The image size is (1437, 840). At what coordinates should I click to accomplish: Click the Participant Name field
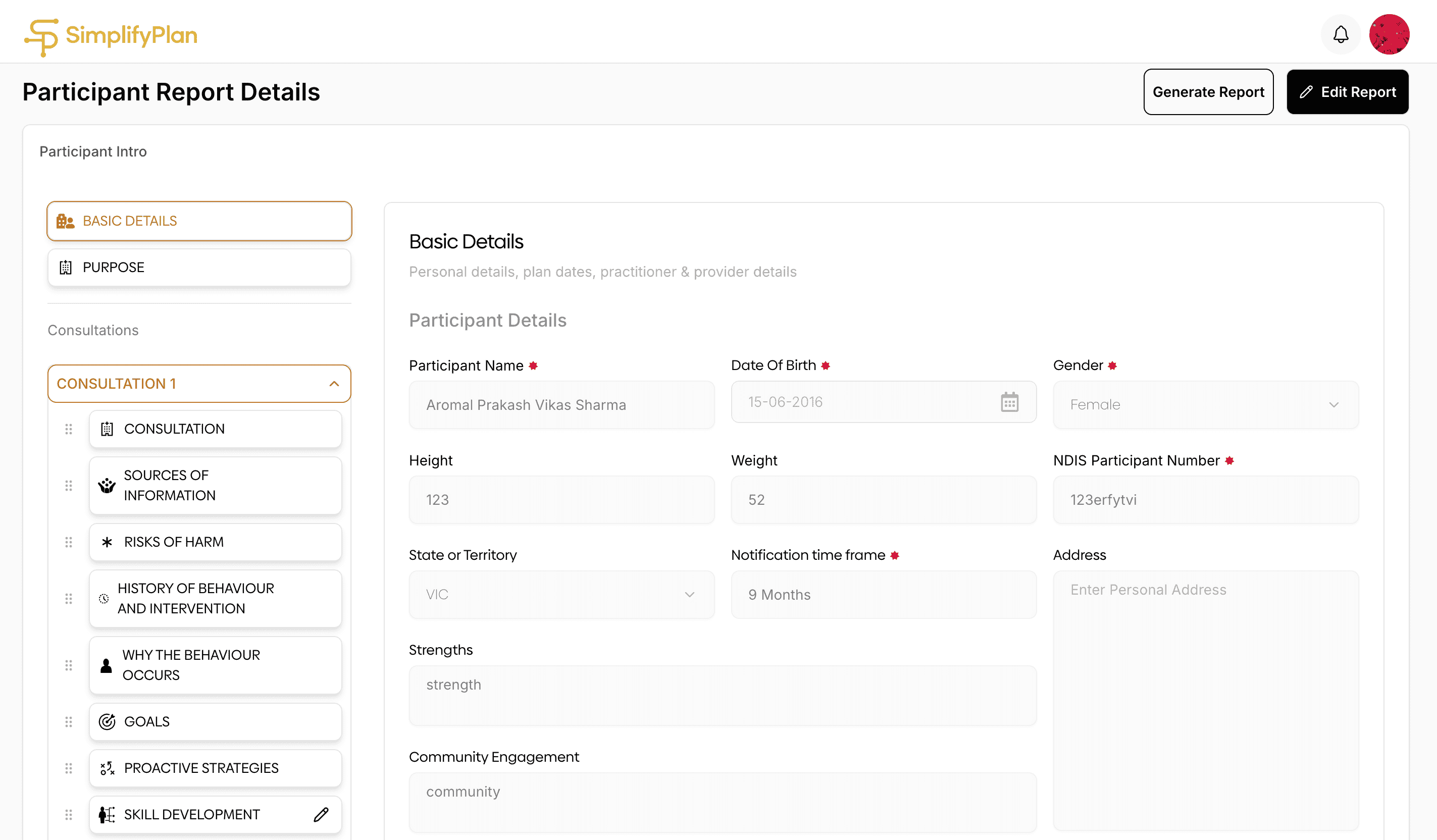point(561,405)
